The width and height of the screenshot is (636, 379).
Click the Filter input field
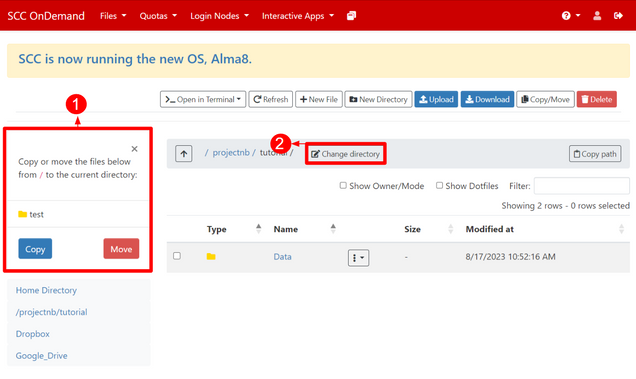tap(582, 186)
